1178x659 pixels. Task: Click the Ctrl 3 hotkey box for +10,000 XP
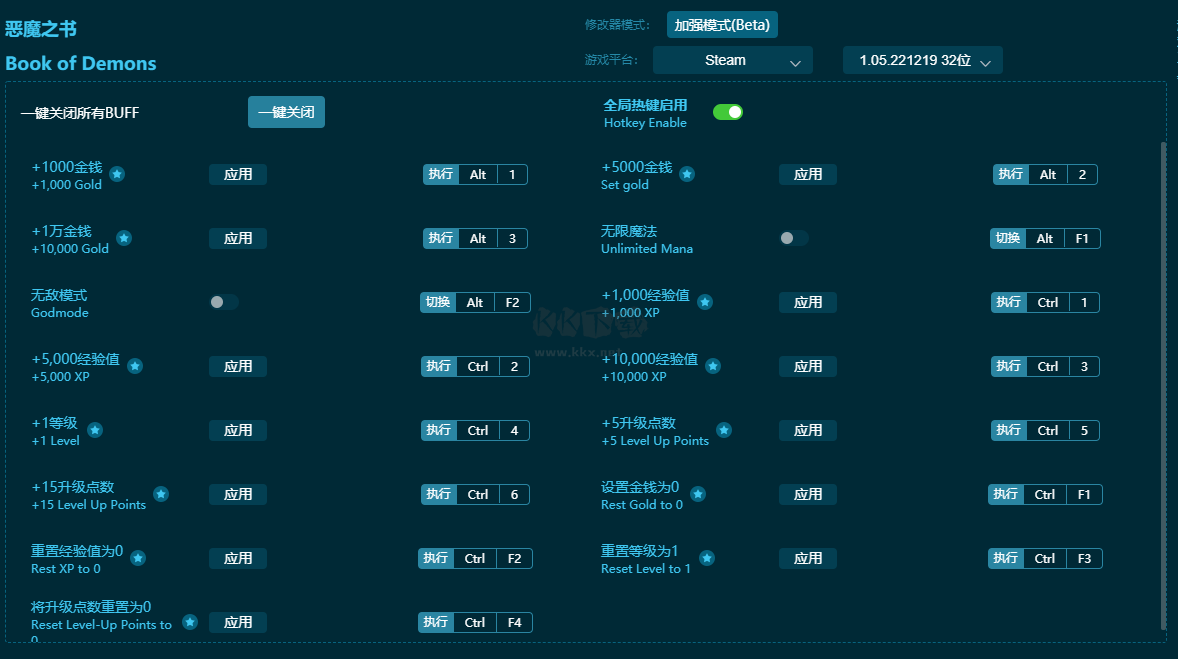(x=1045, y=366)
